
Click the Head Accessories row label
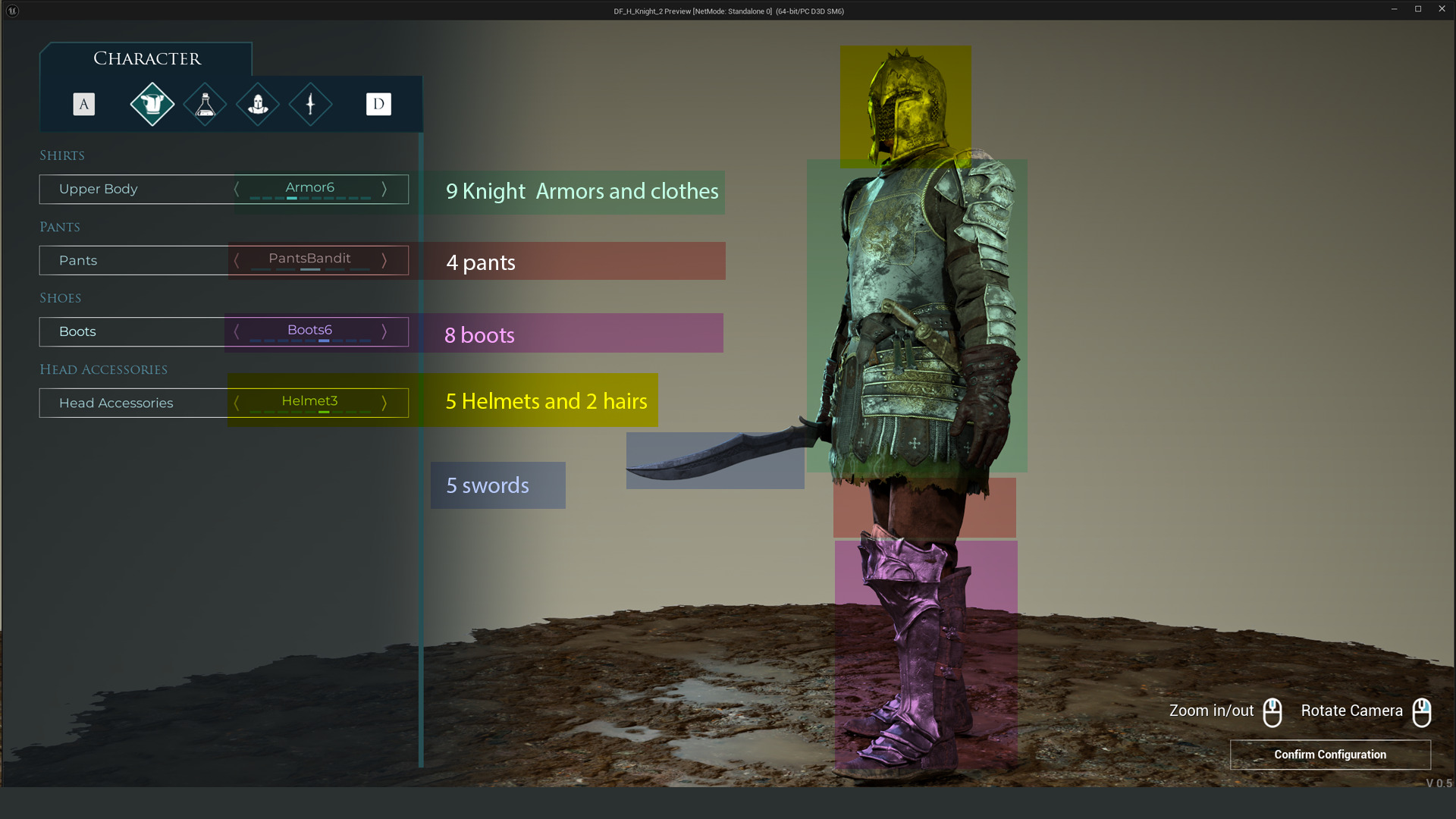tap(116, 403)
